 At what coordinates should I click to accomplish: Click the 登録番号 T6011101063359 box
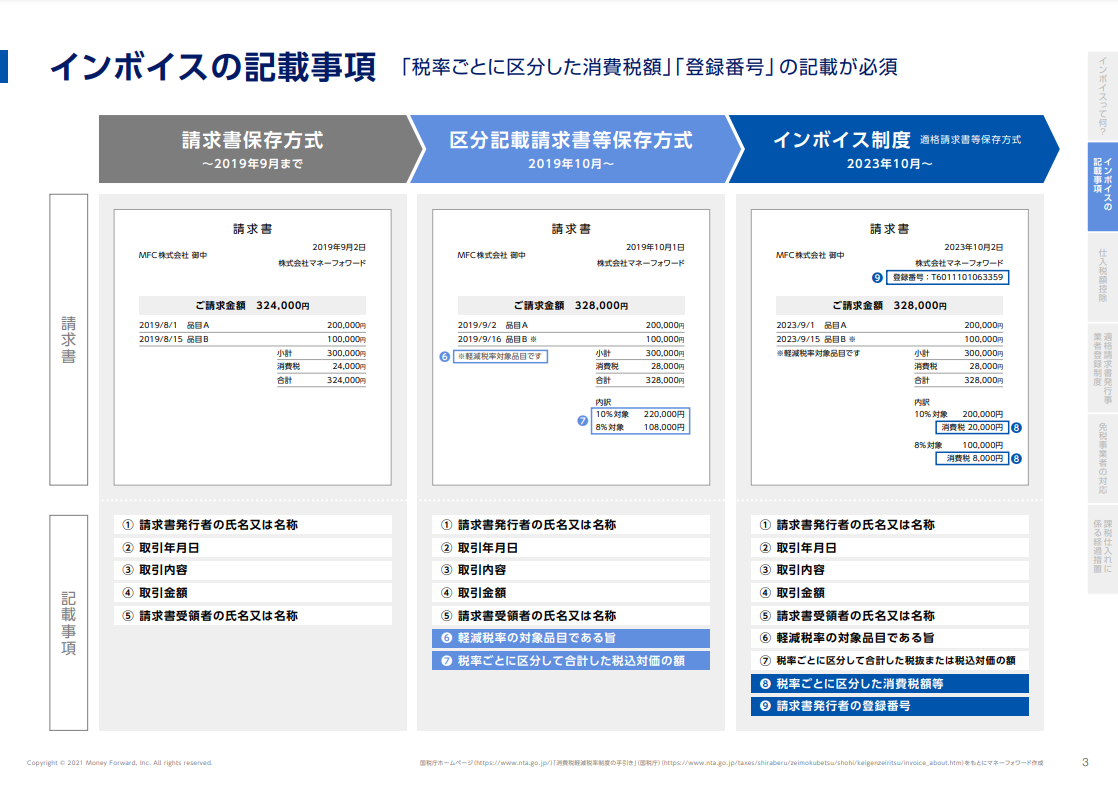(948, 277)
